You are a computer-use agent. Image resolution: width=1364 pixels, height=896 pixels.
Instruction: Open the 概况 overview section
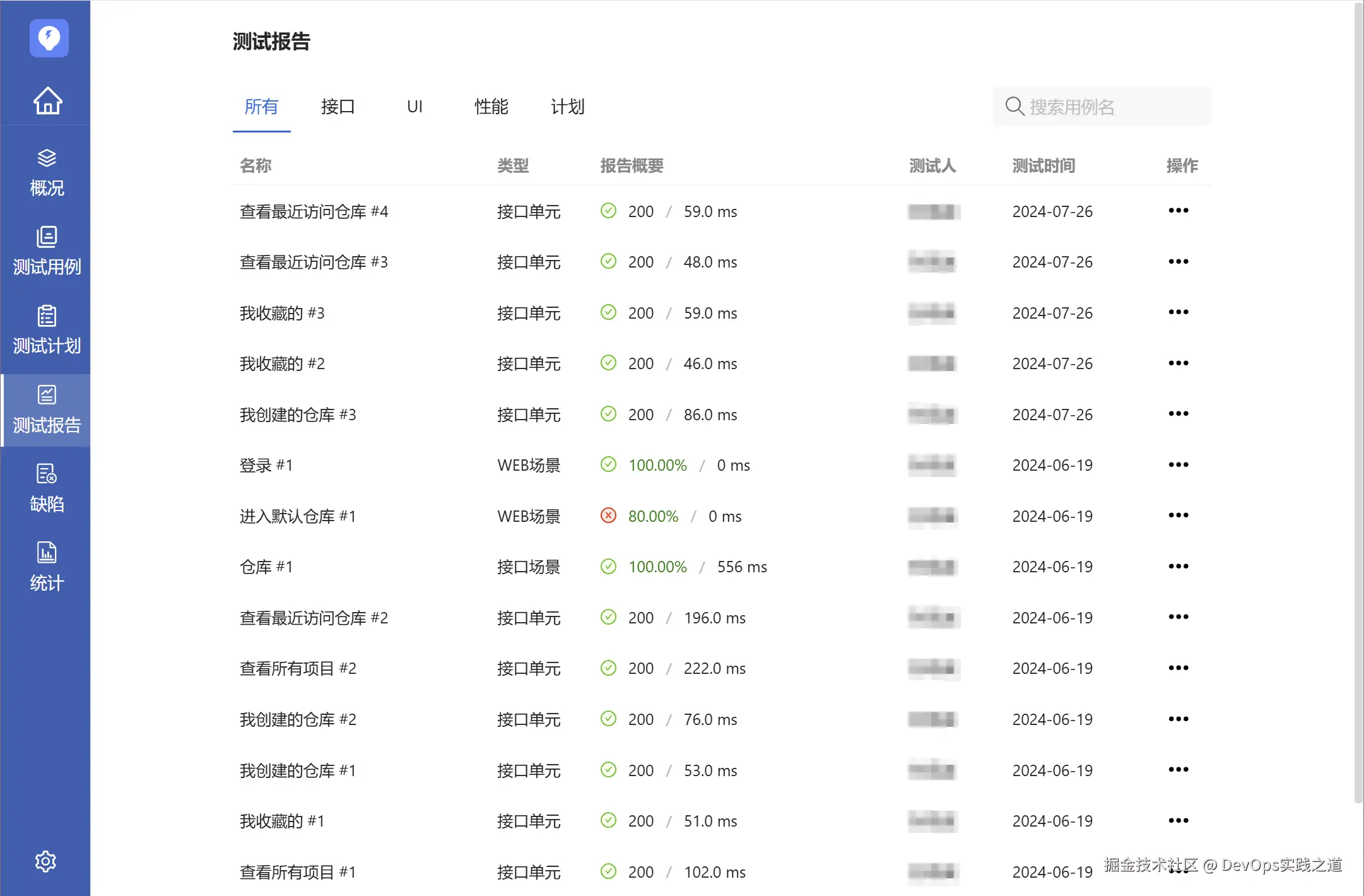coord(47,172)
